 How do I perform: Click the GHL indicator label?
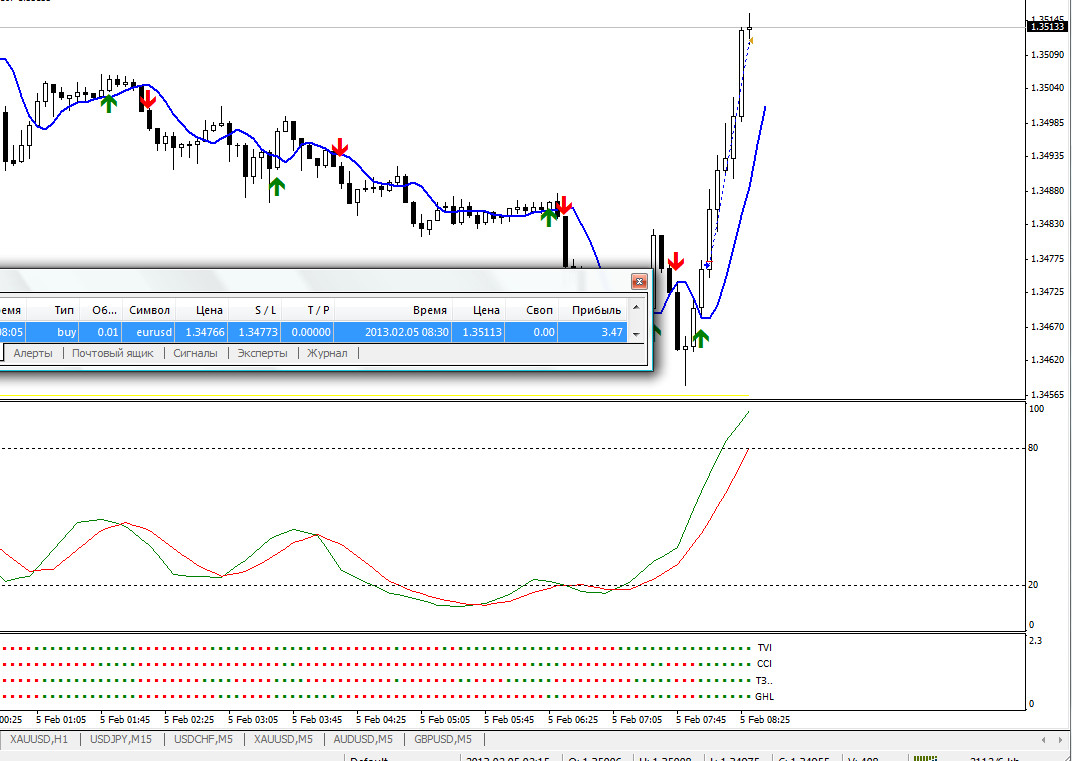(x=764, y=697)
